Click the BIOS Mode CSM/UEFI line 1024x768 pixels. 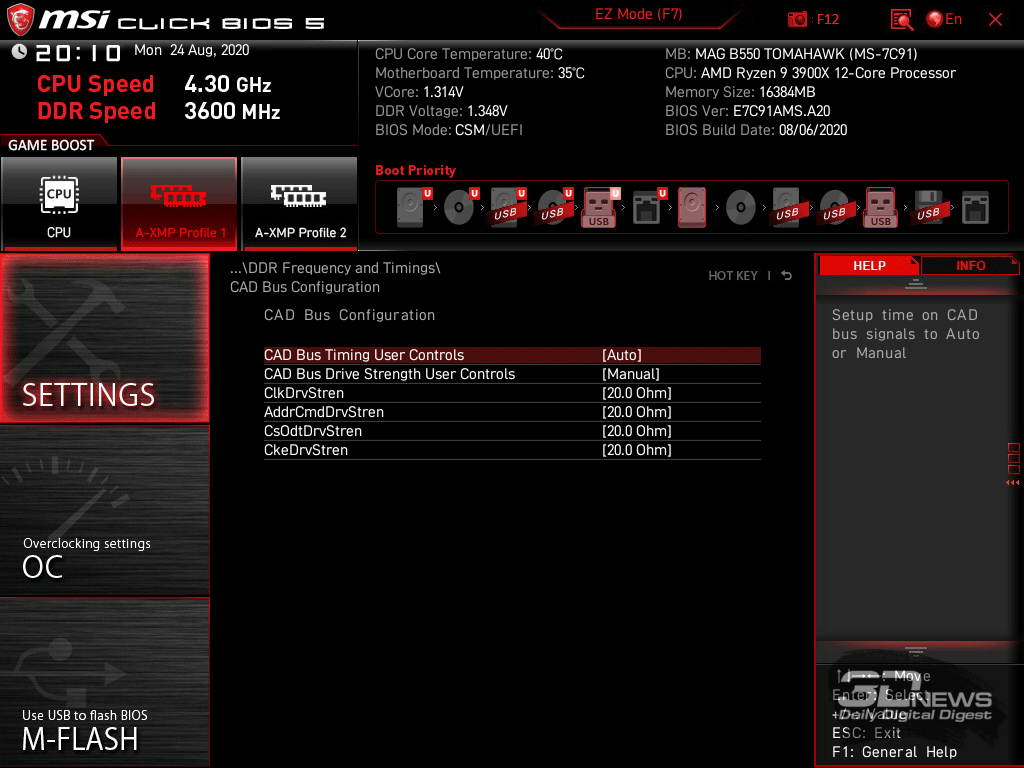tap(449, 130)
